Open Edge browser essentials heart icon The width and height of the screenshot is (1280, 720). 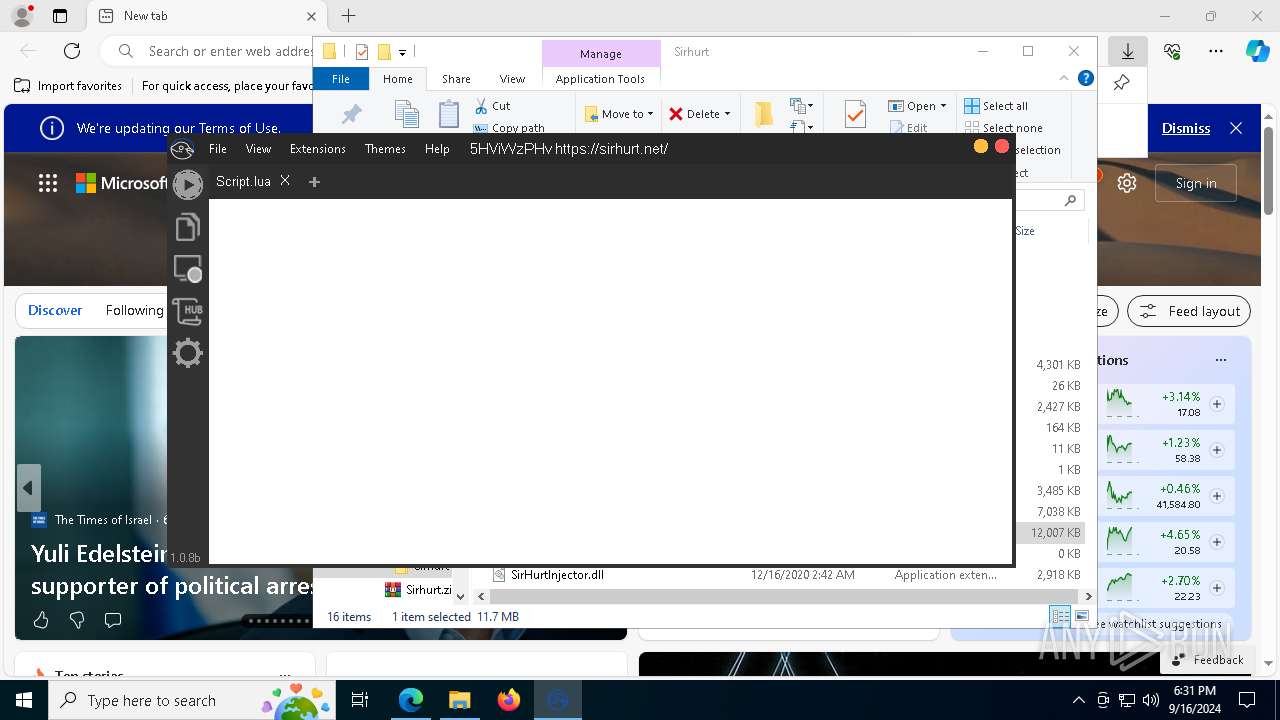(x=1172, y=51)
